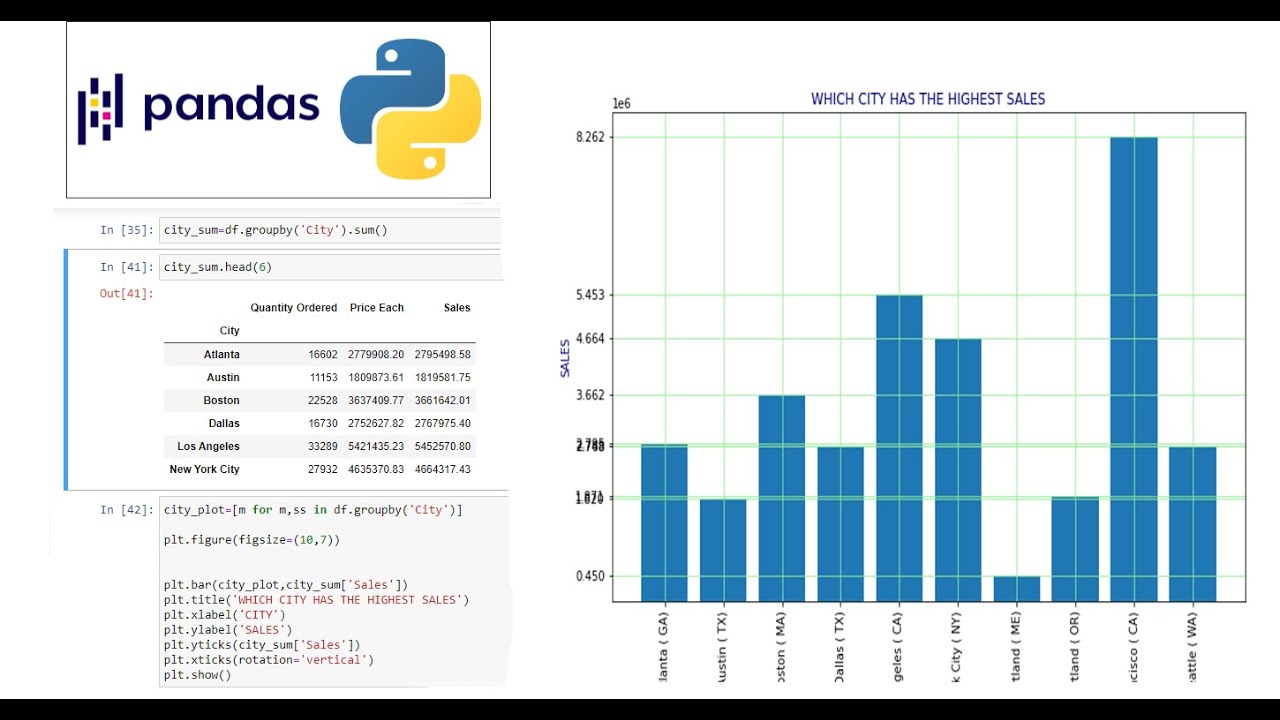Click the Atlanta sales value 2795498.58
This screenshot has width=1280, height=720.
click(x=442, y=355)
